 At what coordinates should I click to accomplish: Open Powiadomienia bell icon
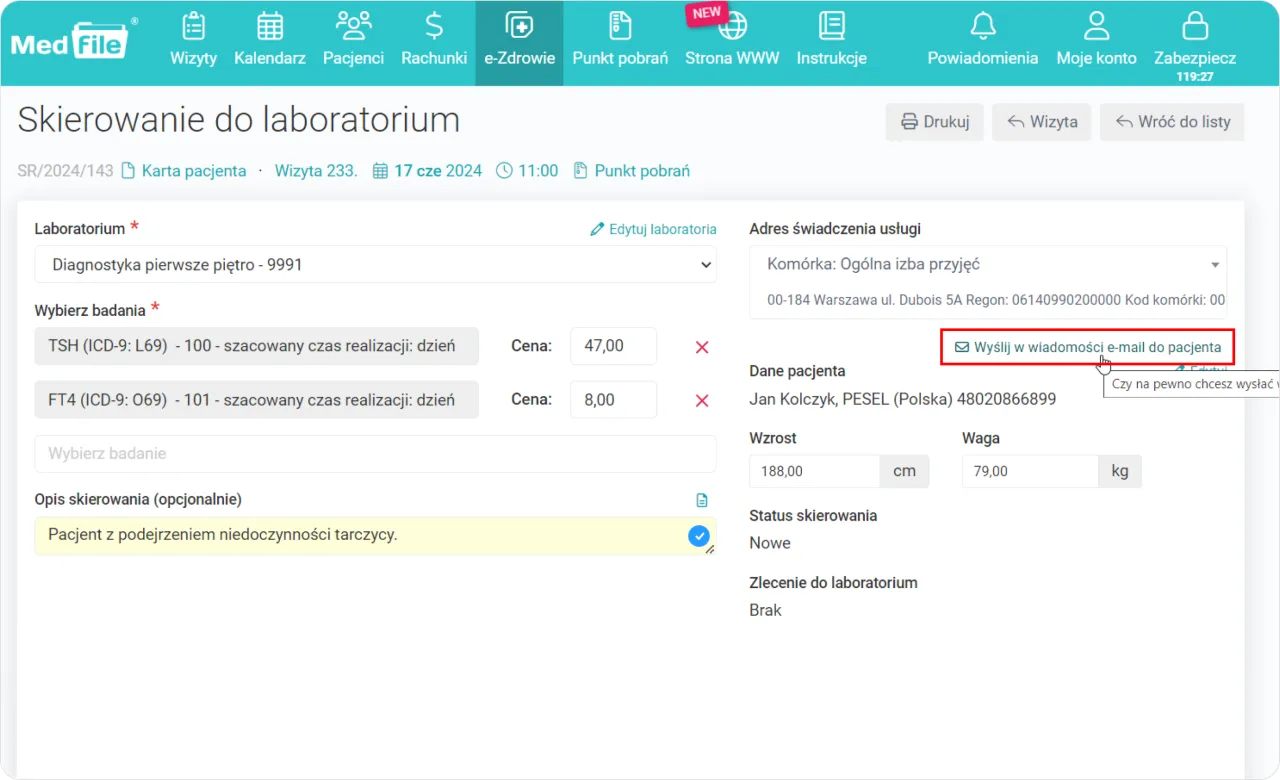tap(982, 40)
